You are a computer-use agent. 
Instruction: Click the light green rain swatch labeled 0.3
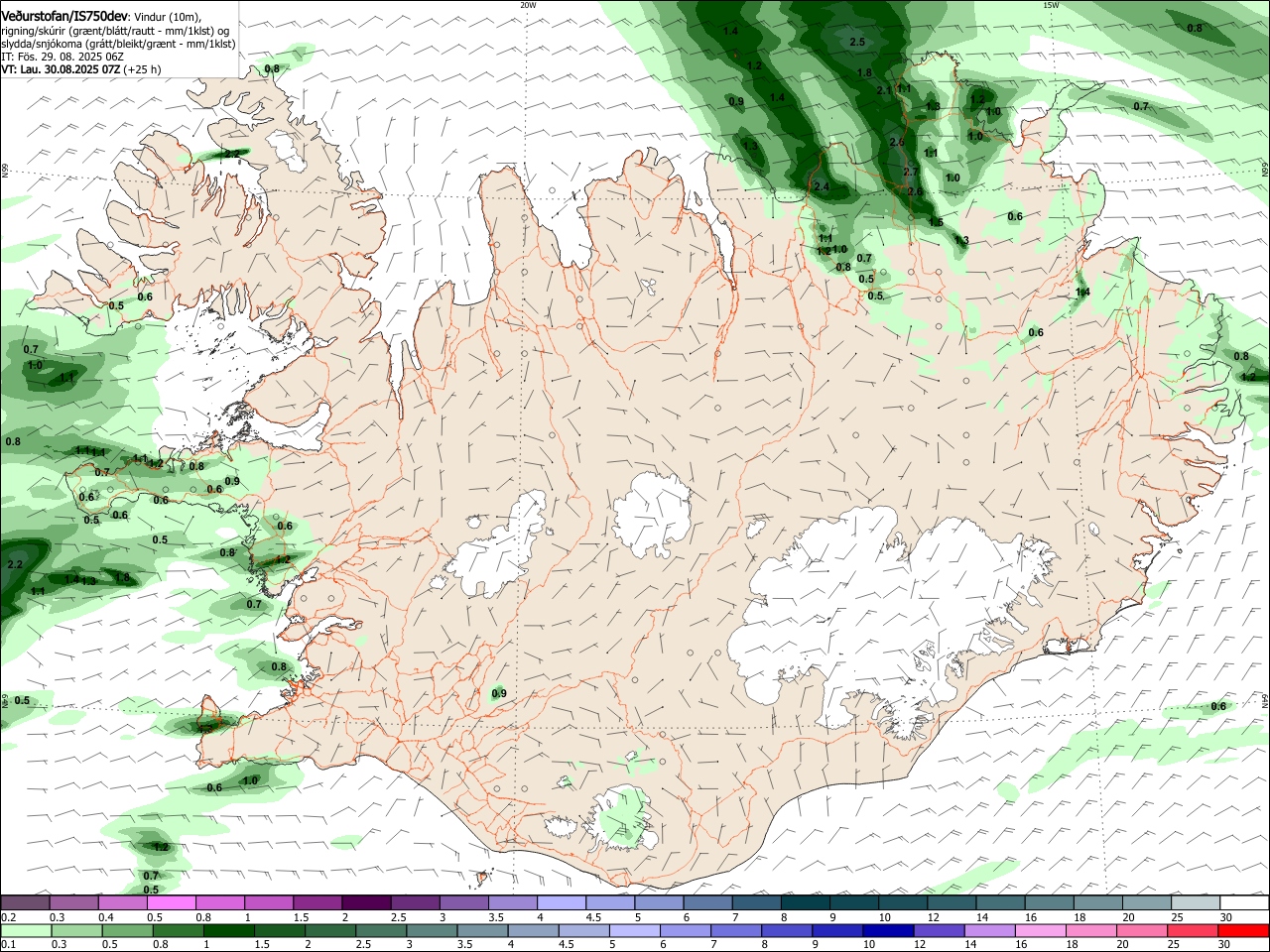76,930
